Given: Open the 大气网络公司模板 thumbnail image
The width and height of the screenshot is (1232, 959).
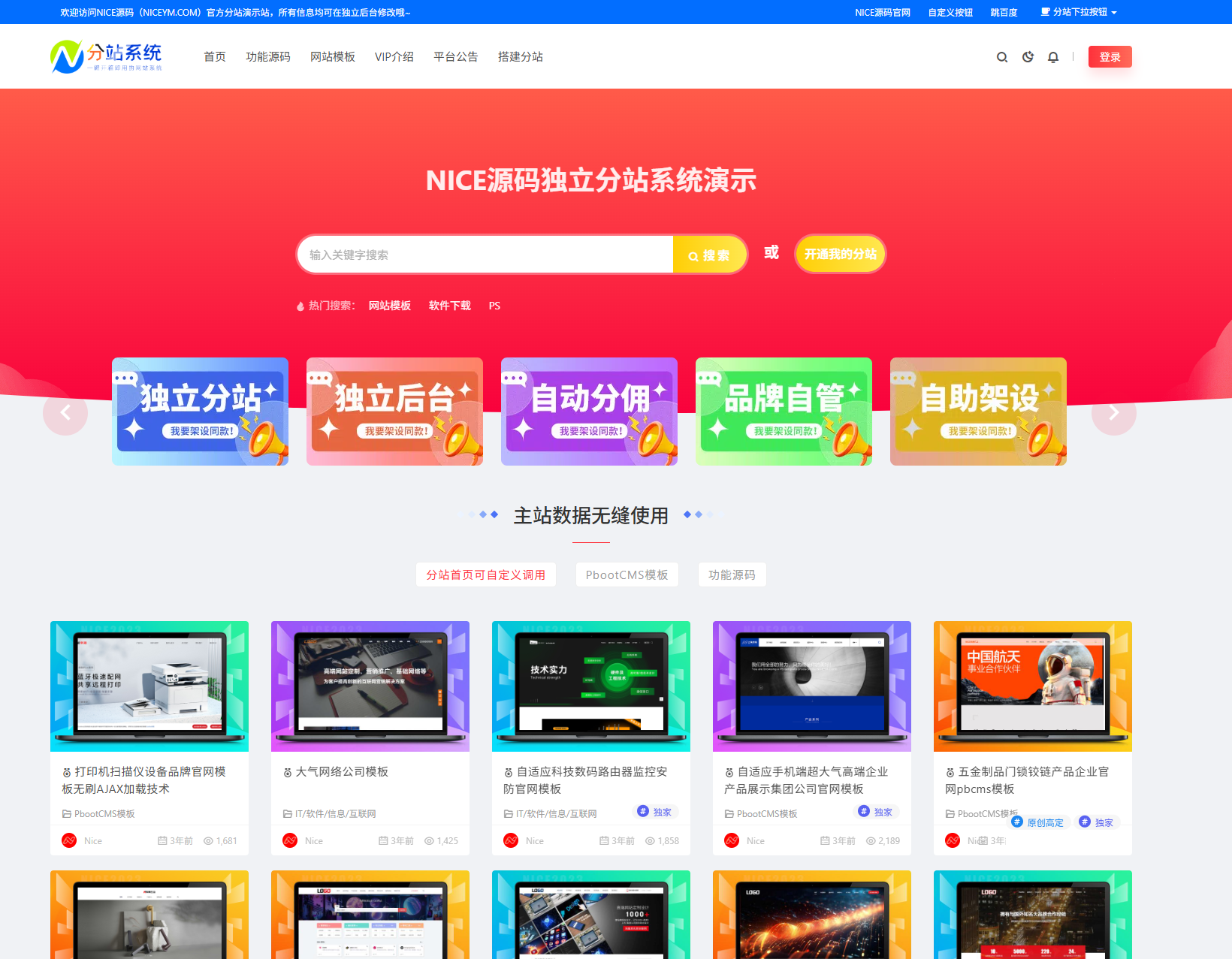Looking at the screenshot, I should point(370,686).
